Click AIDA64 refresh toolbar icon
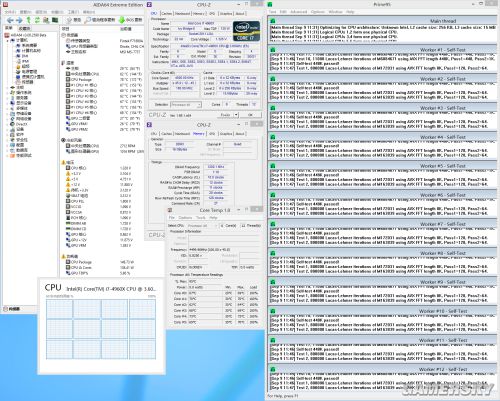This screenshot has width=500, height=401. point(37,20)
